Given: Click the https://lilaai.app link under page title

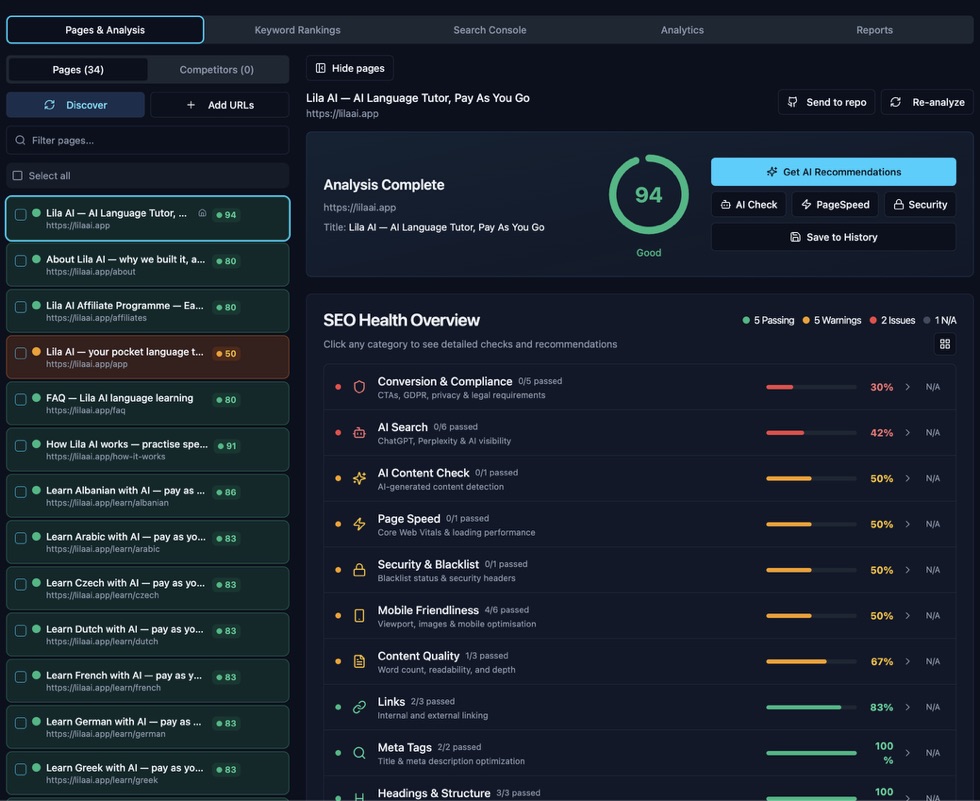Looking at the screenshot, I should (x=342, y=114).
